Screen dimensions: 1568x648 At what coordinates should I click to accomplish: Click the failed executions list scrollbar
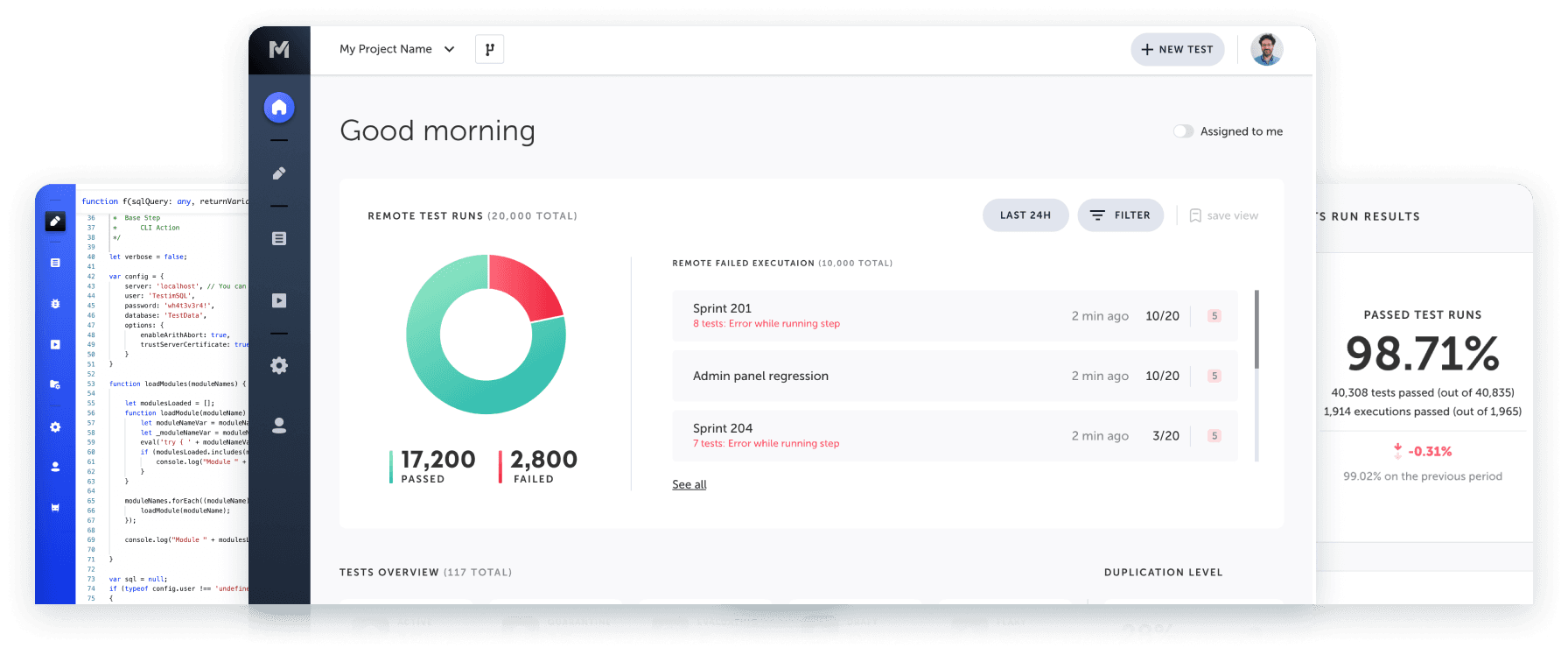pyautogui.click(x=1256, y=330)
